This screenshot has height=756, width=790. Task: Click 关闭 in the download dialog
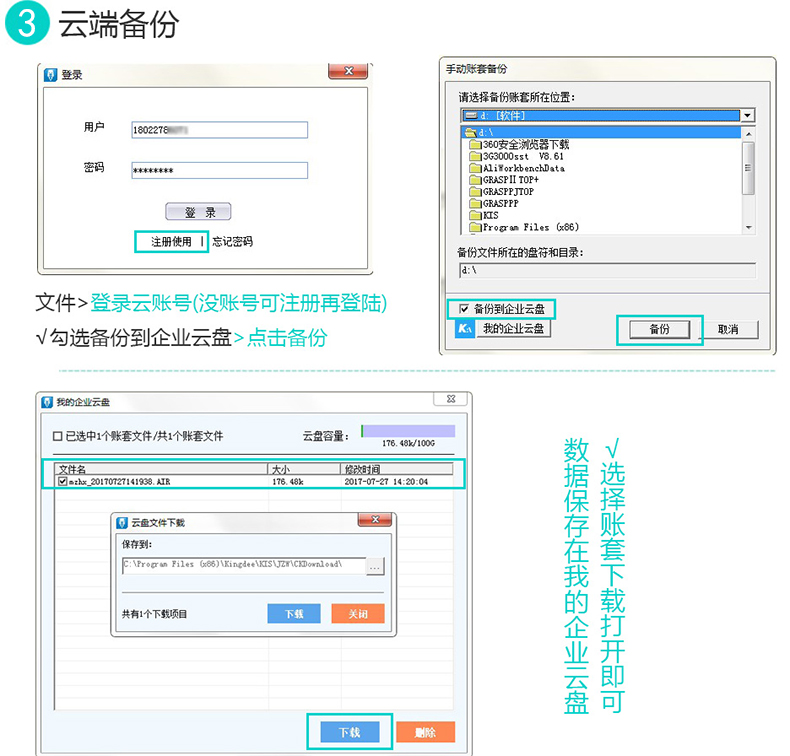358,614
